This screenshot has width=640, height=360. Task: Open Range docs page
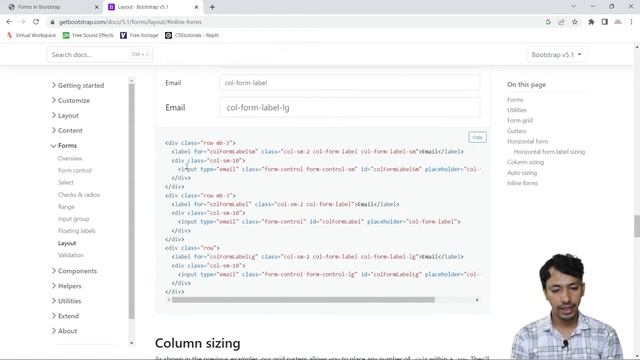(x=66, y=207)
